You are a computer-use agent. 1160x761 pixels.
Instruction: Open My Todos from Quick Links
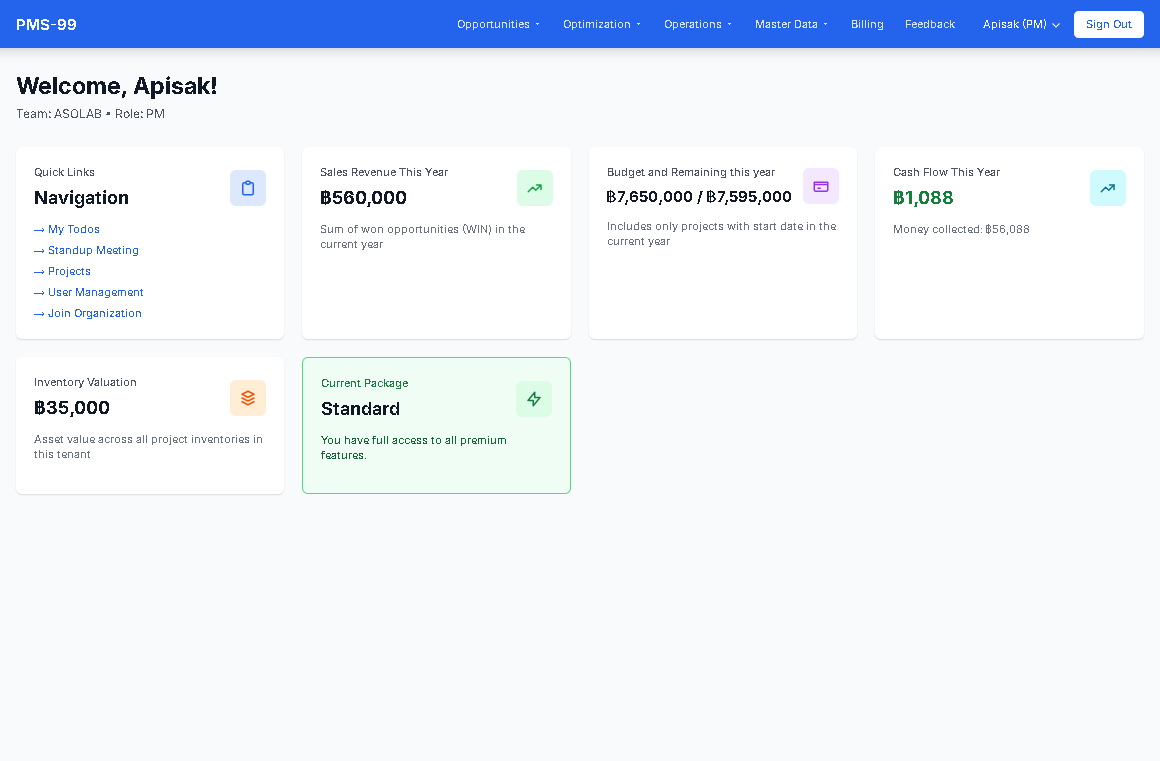66,229
